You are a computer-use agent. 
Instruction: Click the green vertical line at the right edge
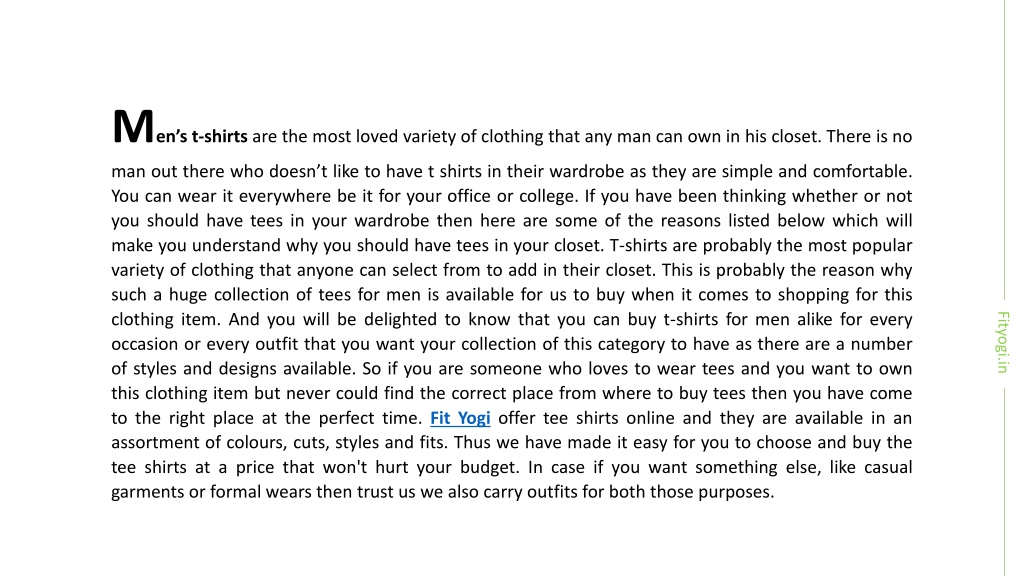pyautogui.click(x=1004, y=150)
